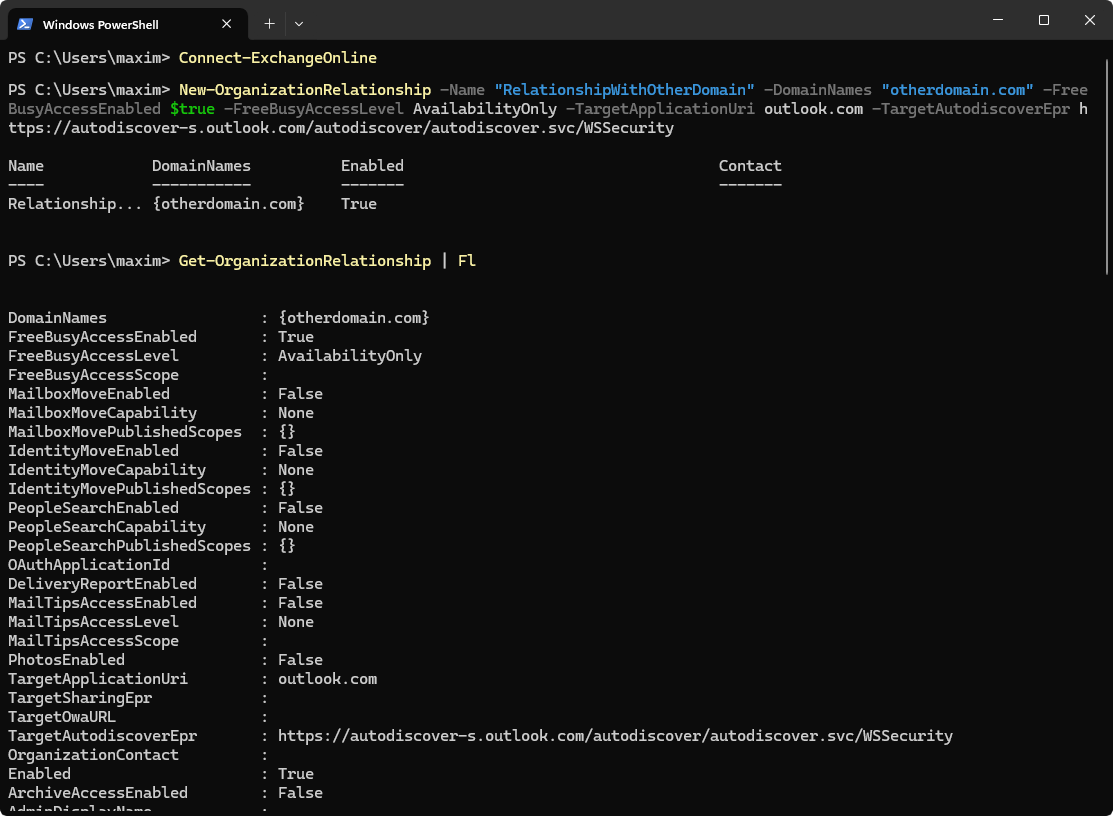Close the terminal window
The width and height of the screenshot is (1113, 816).
click(1089, 20)
